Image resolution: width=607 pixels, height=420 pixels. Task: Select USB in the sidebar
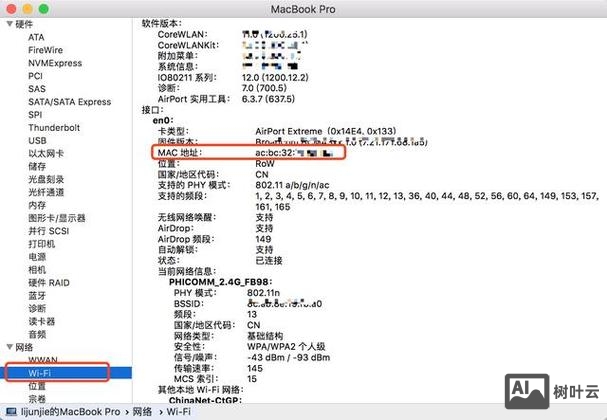pyautogui.click(x=37, y=141)
